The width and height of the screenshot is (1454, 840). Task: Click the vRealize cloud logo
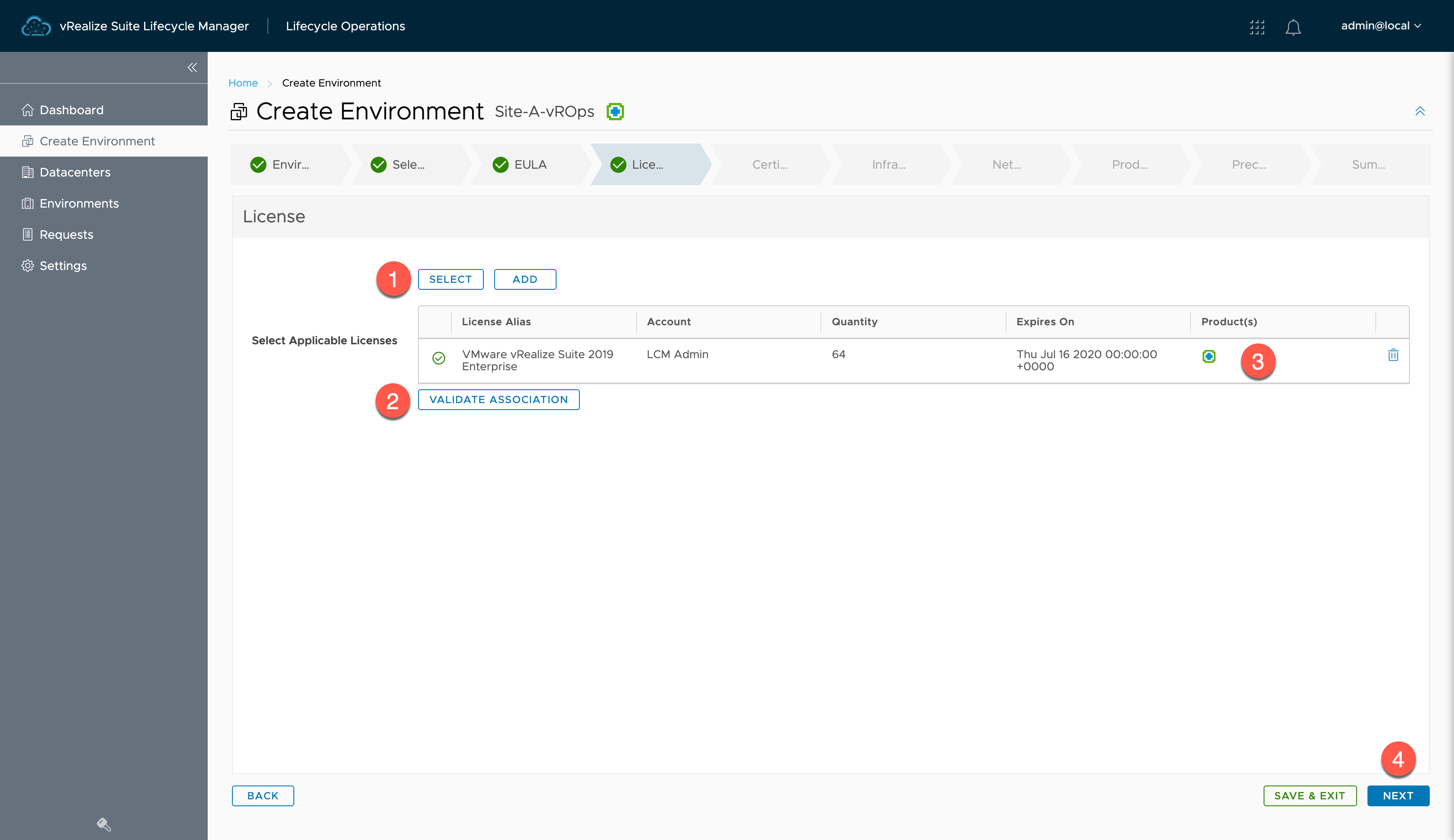click(x=36, y=26)
